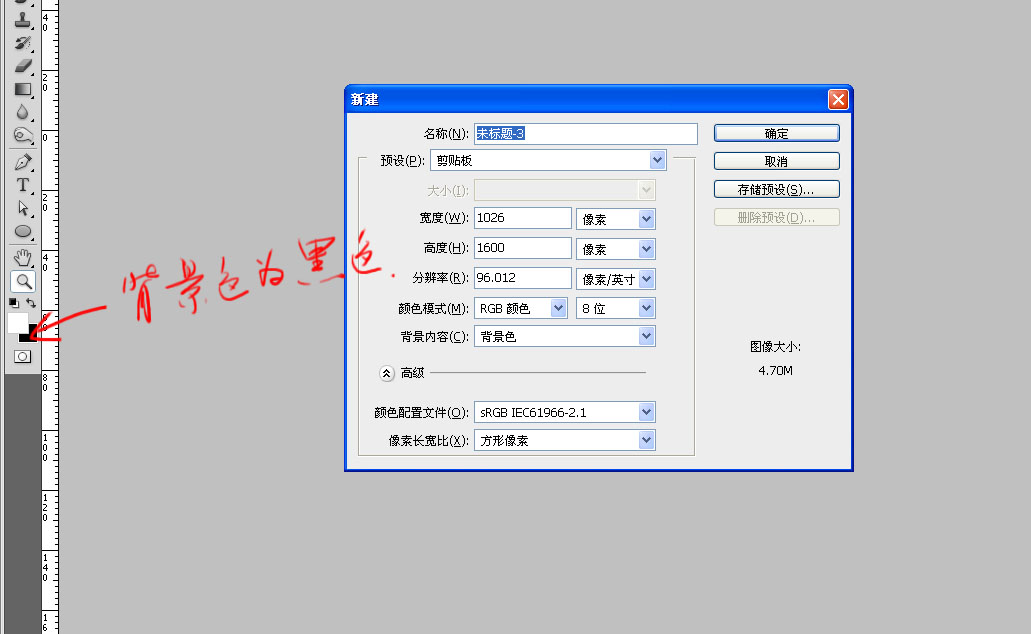The image size is (1031, 634).
Task: Close the 新建 dialog
Action: pyautogui.click(x=838, y=99)
